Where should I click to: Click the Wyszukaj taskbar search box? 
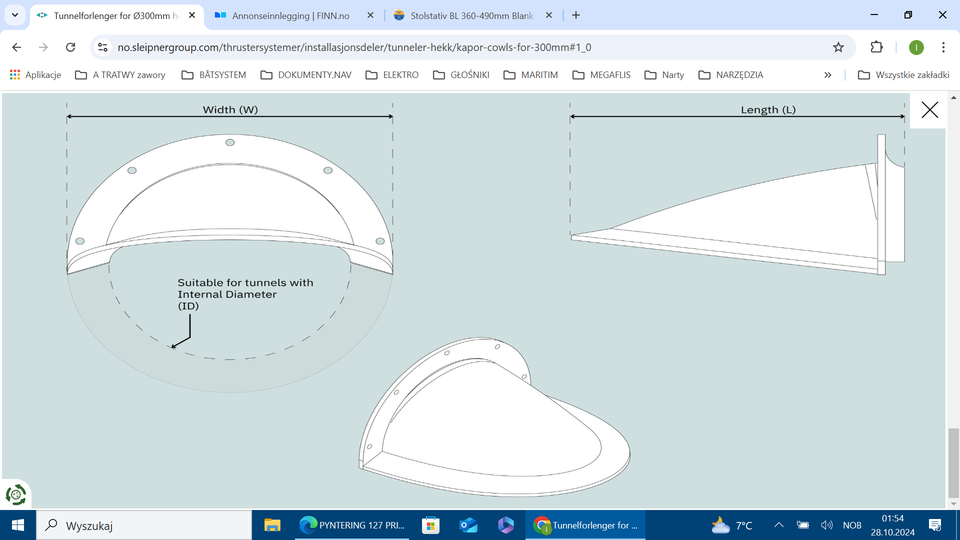(144, 525)
